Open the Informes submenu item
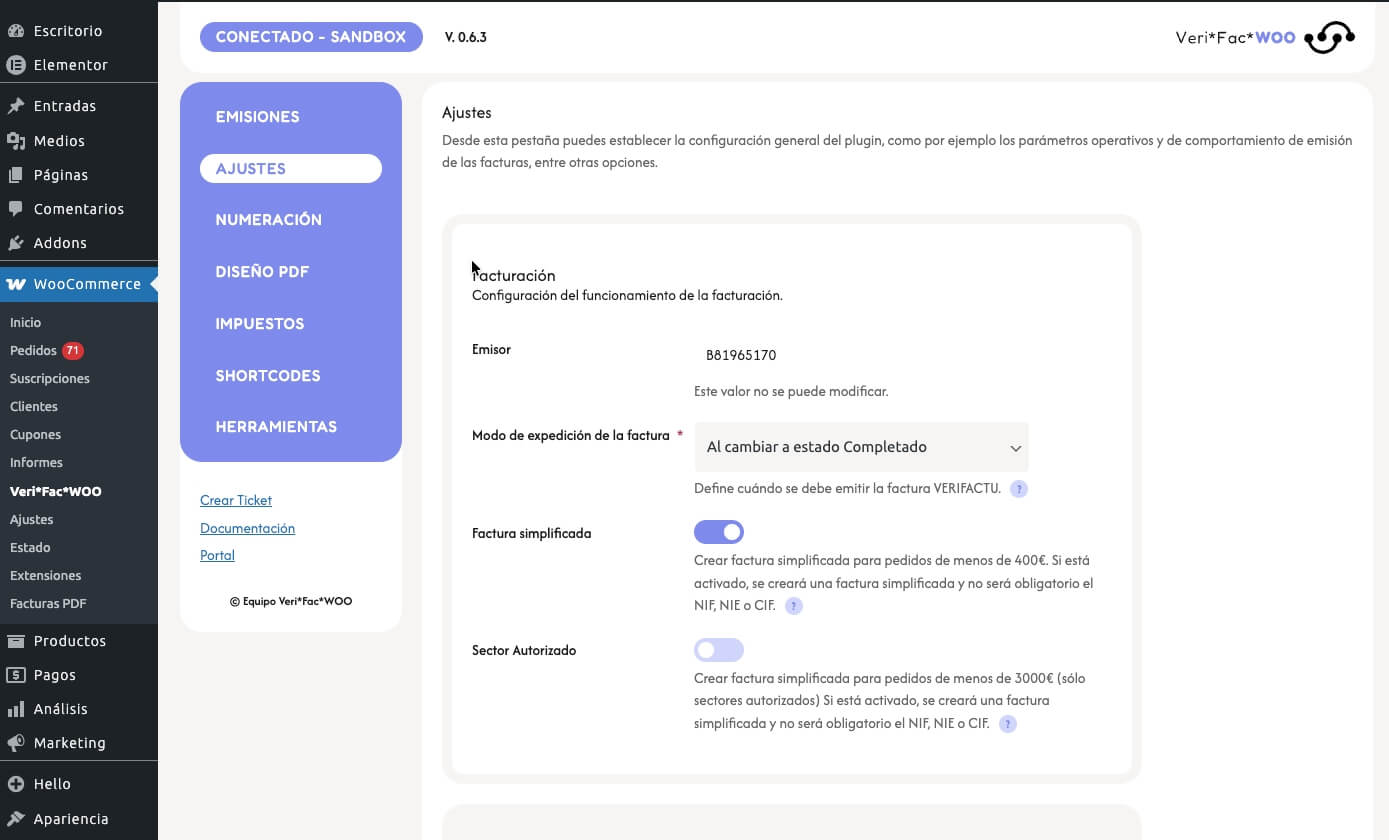 click(37, 463)
